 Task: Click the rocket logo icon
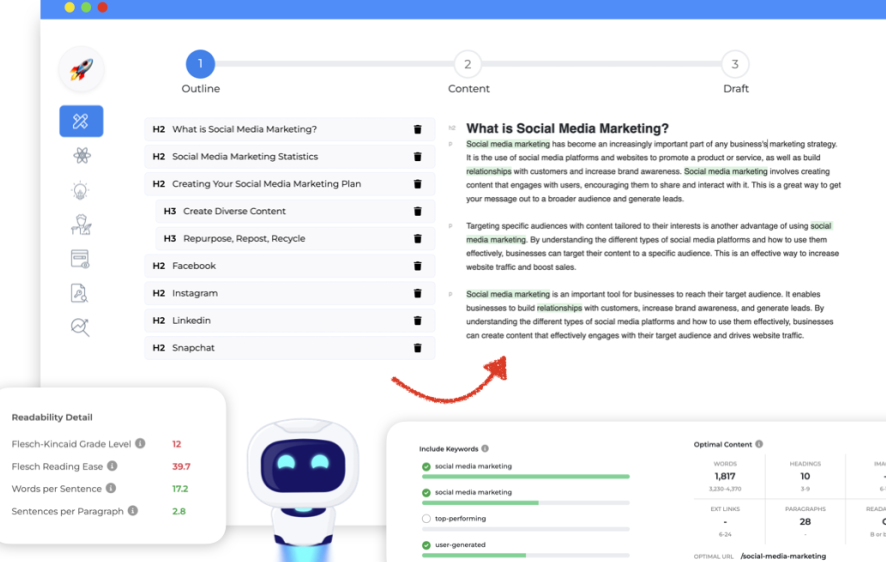(81, 70)
